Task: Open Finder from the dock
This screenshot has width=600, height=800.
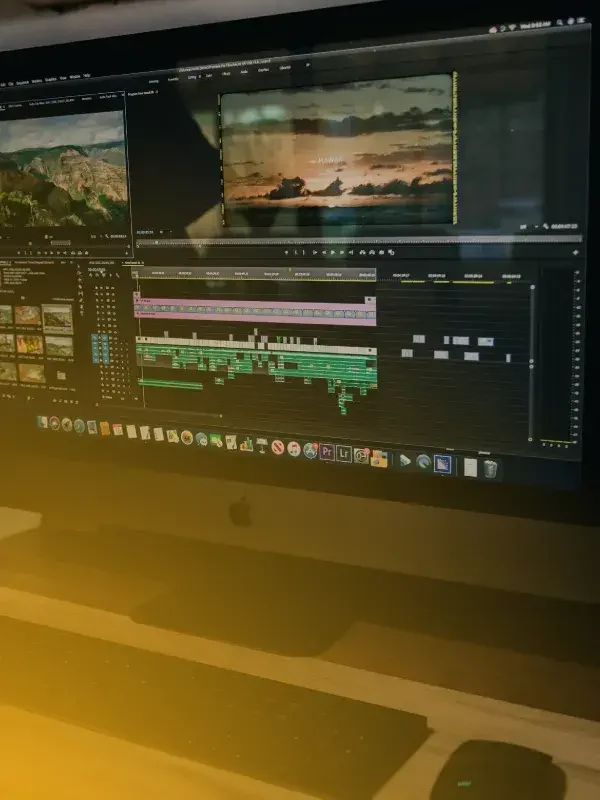Action: pyautogui.click(x=42, y=422)
